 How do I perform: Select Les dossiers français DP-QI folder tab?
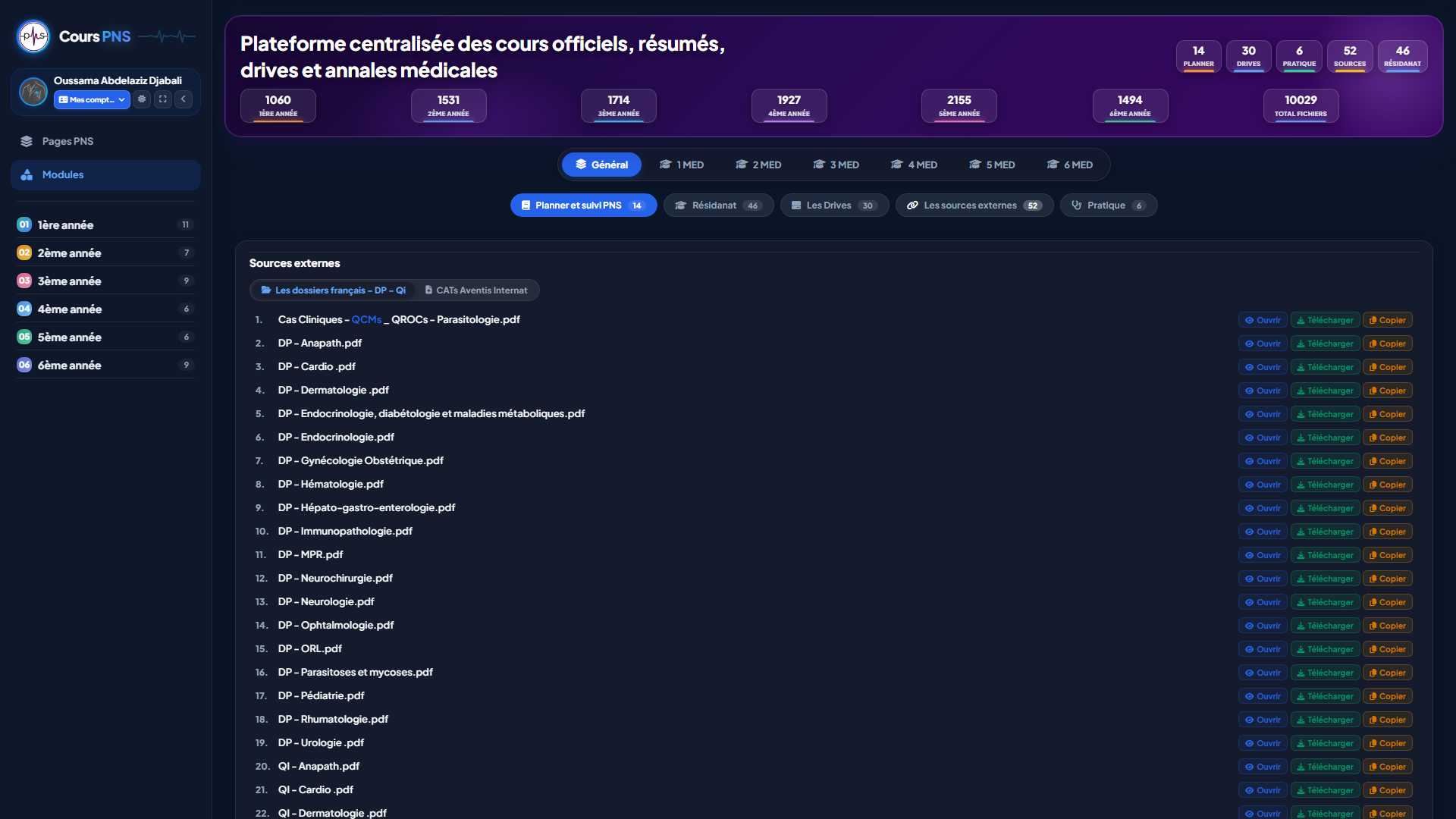coord(334,290)
